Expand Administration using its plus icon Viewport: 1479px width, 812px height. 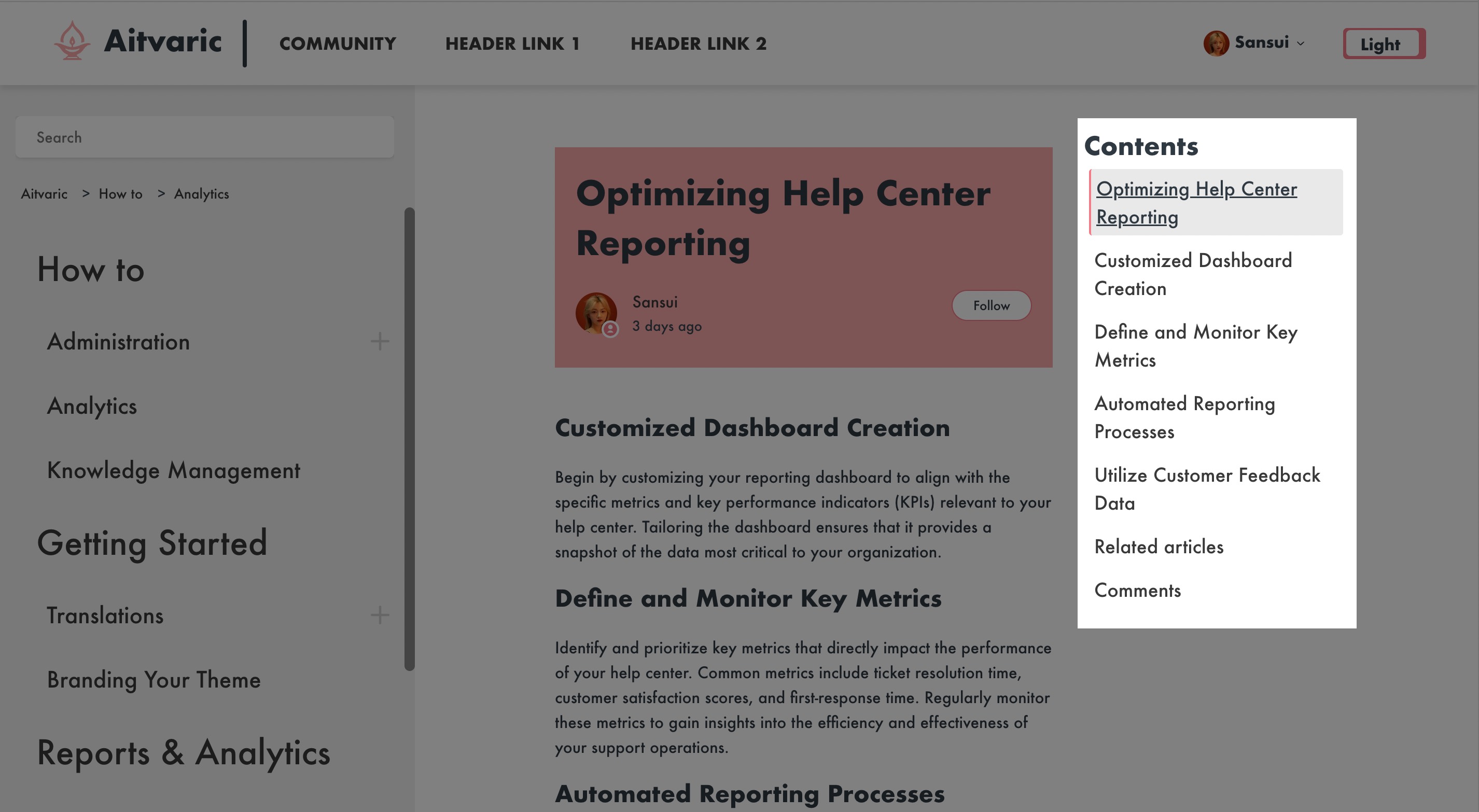click(380, 342)
